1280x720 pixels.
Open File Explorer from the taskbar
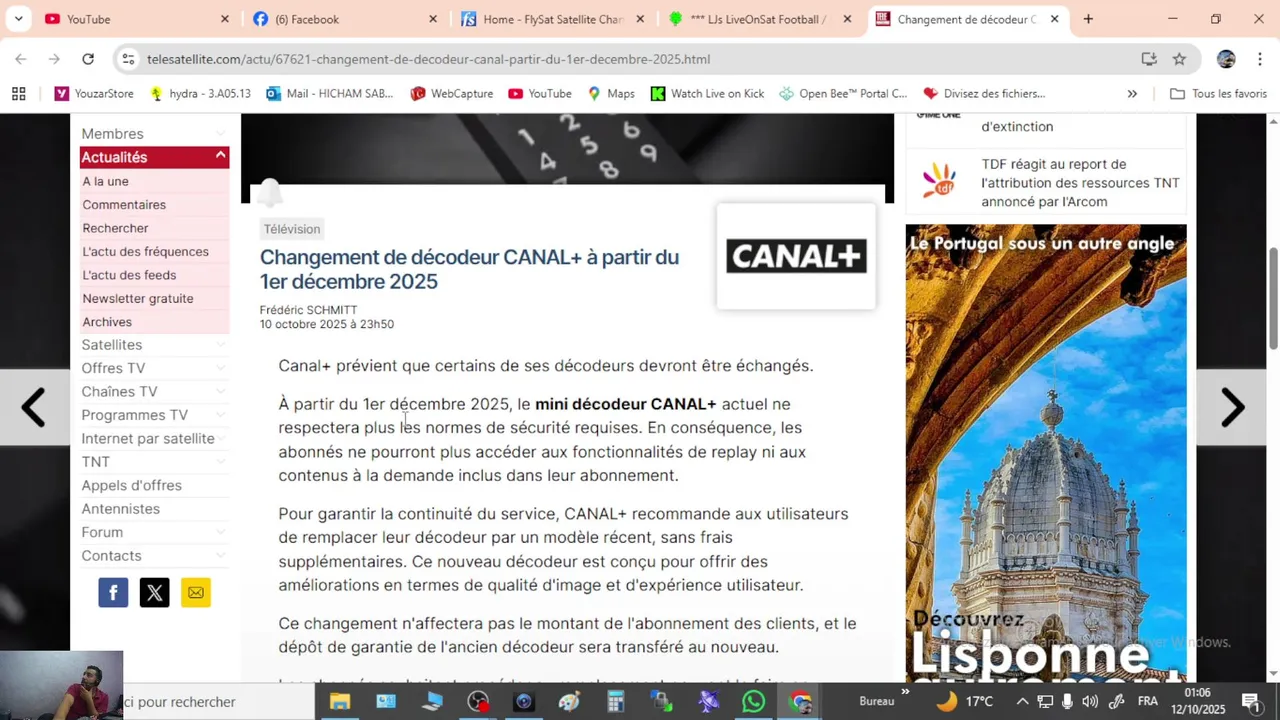(x=340, y=701)
